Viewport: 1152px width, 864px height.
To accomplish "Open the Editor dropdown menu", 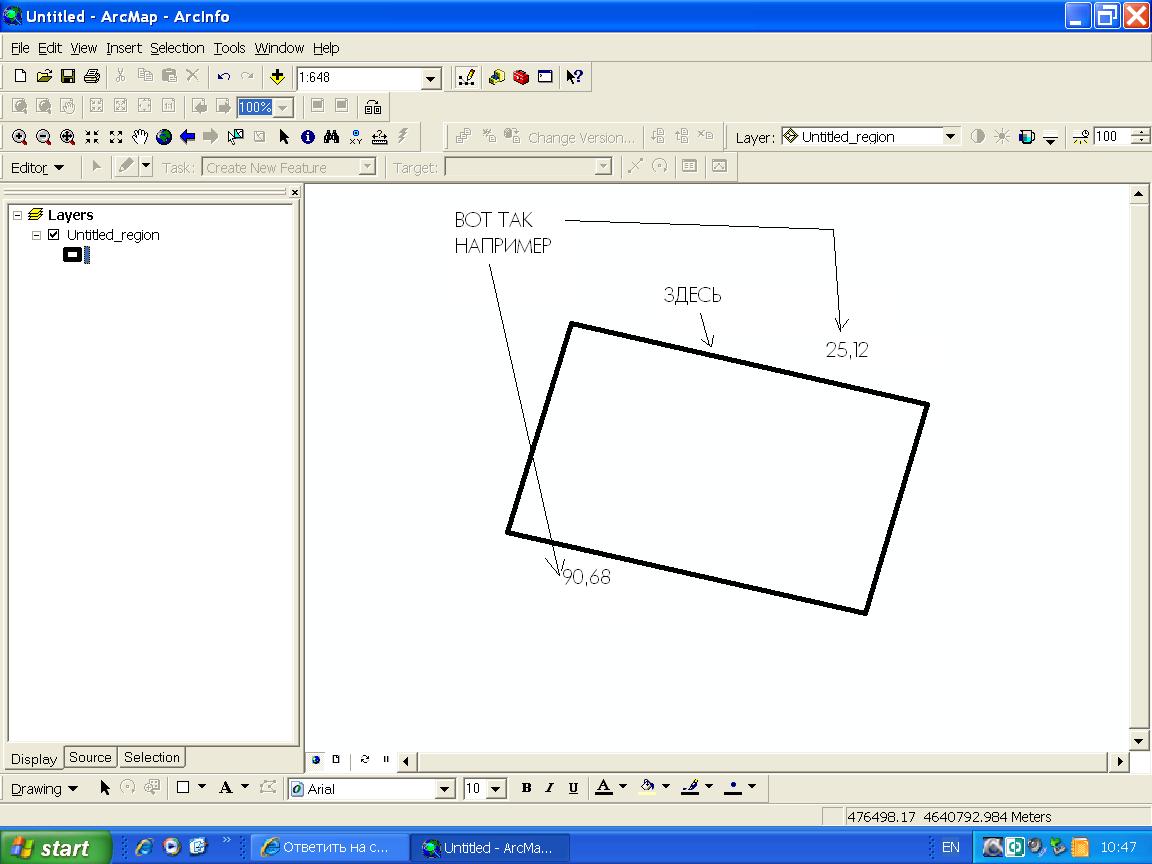I will pyautogui.click(x=37, y=168).
